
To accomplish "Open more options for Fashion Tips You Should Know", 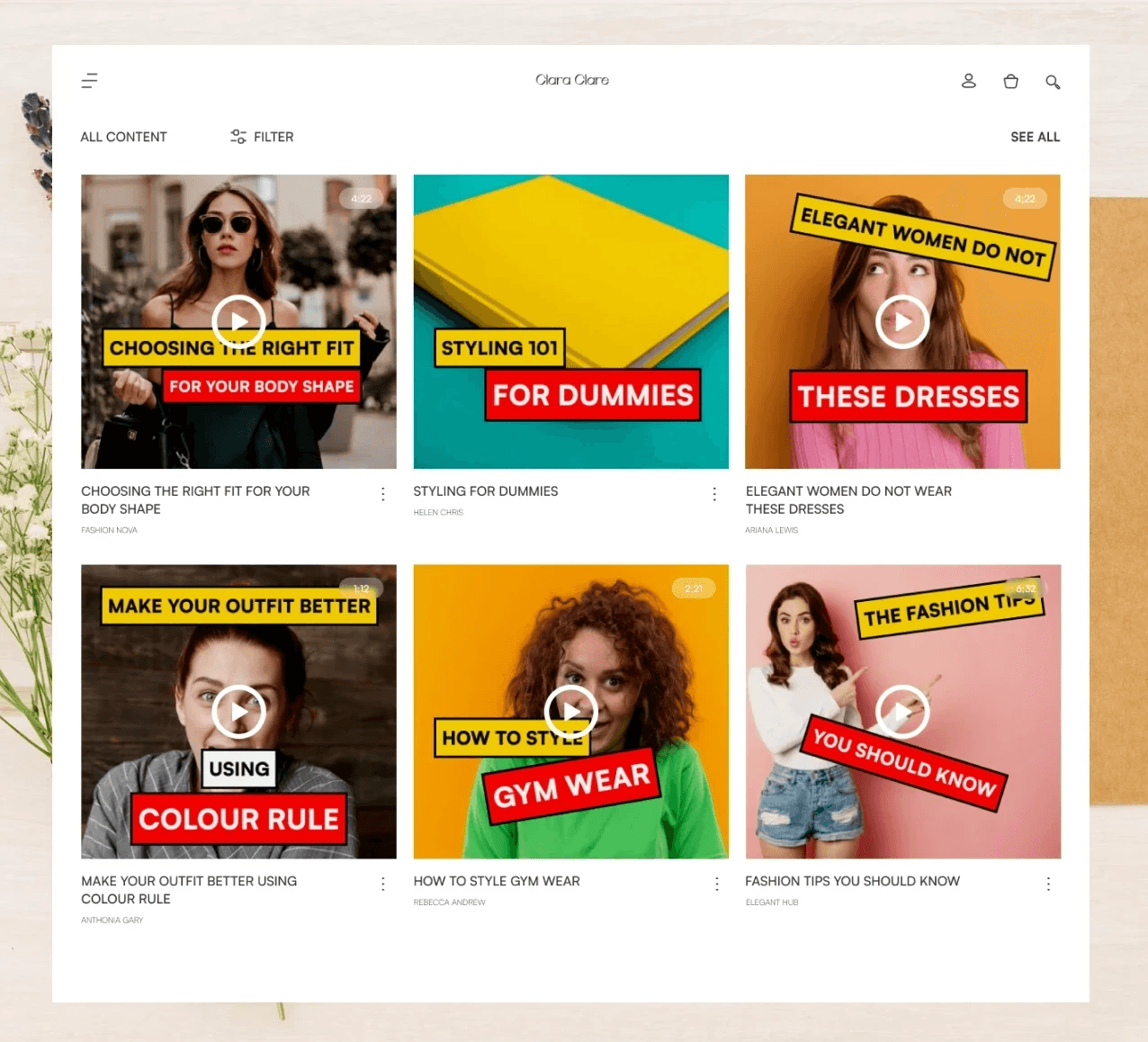I will pos(1048,884).
